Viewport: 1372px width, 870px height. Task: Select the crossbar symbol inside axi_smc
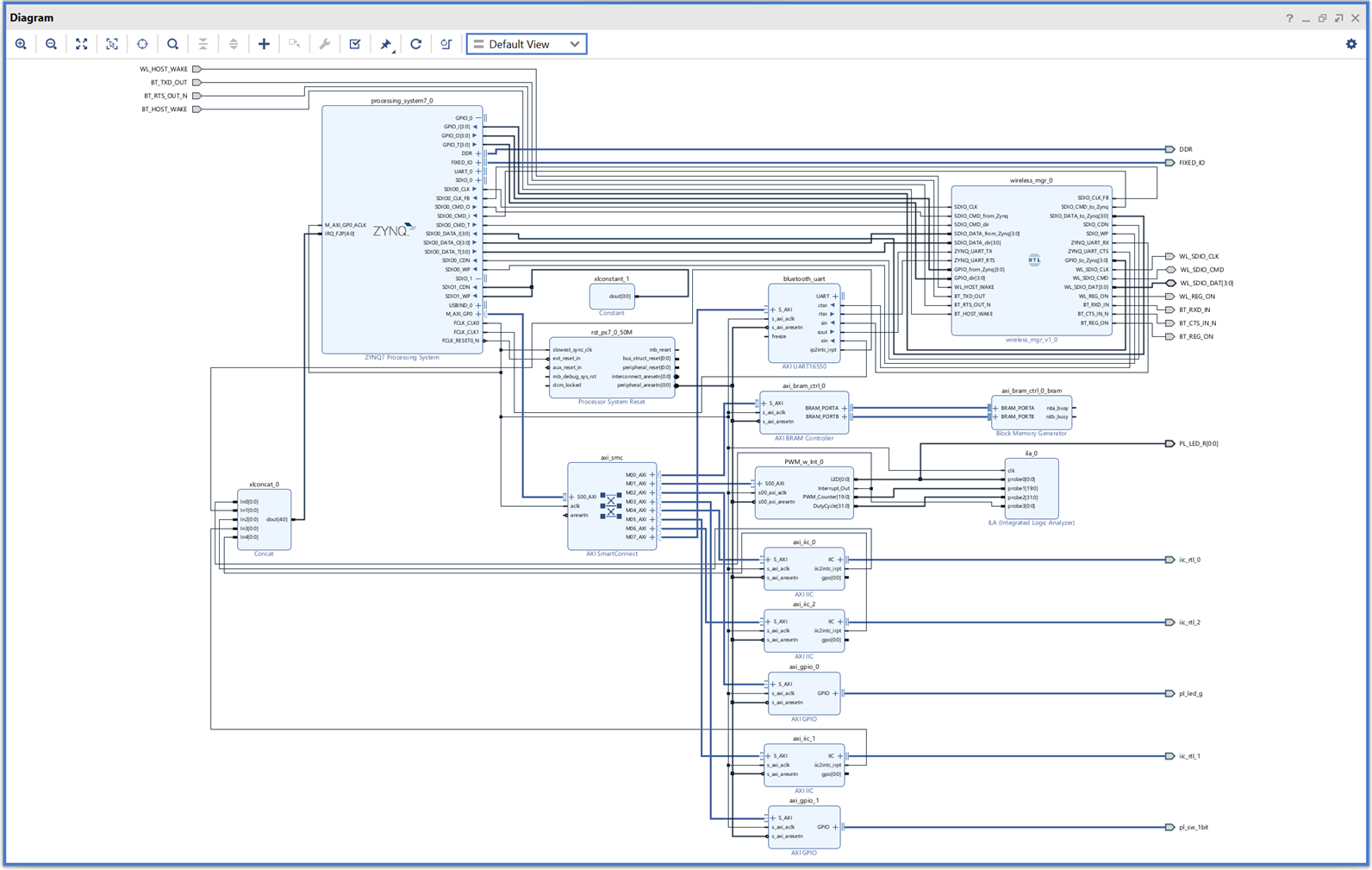tap(611, 506)
